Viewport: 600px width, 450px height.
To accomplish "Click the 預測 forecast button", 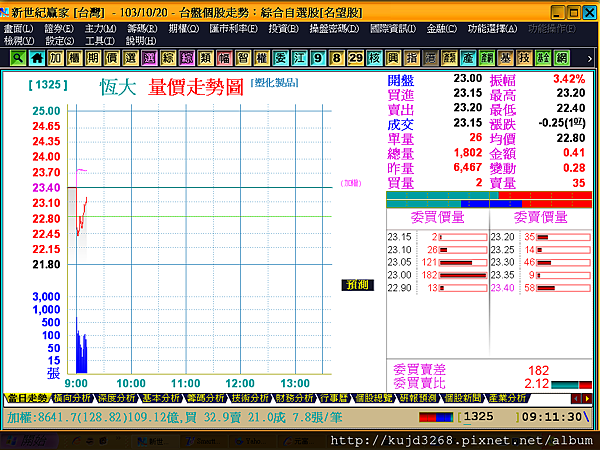I will point(357,285).
